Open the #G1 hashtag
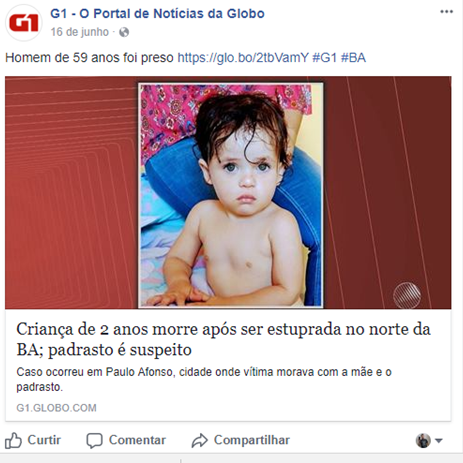The height and width of the screenshot is (463, 463). [324, 58]
